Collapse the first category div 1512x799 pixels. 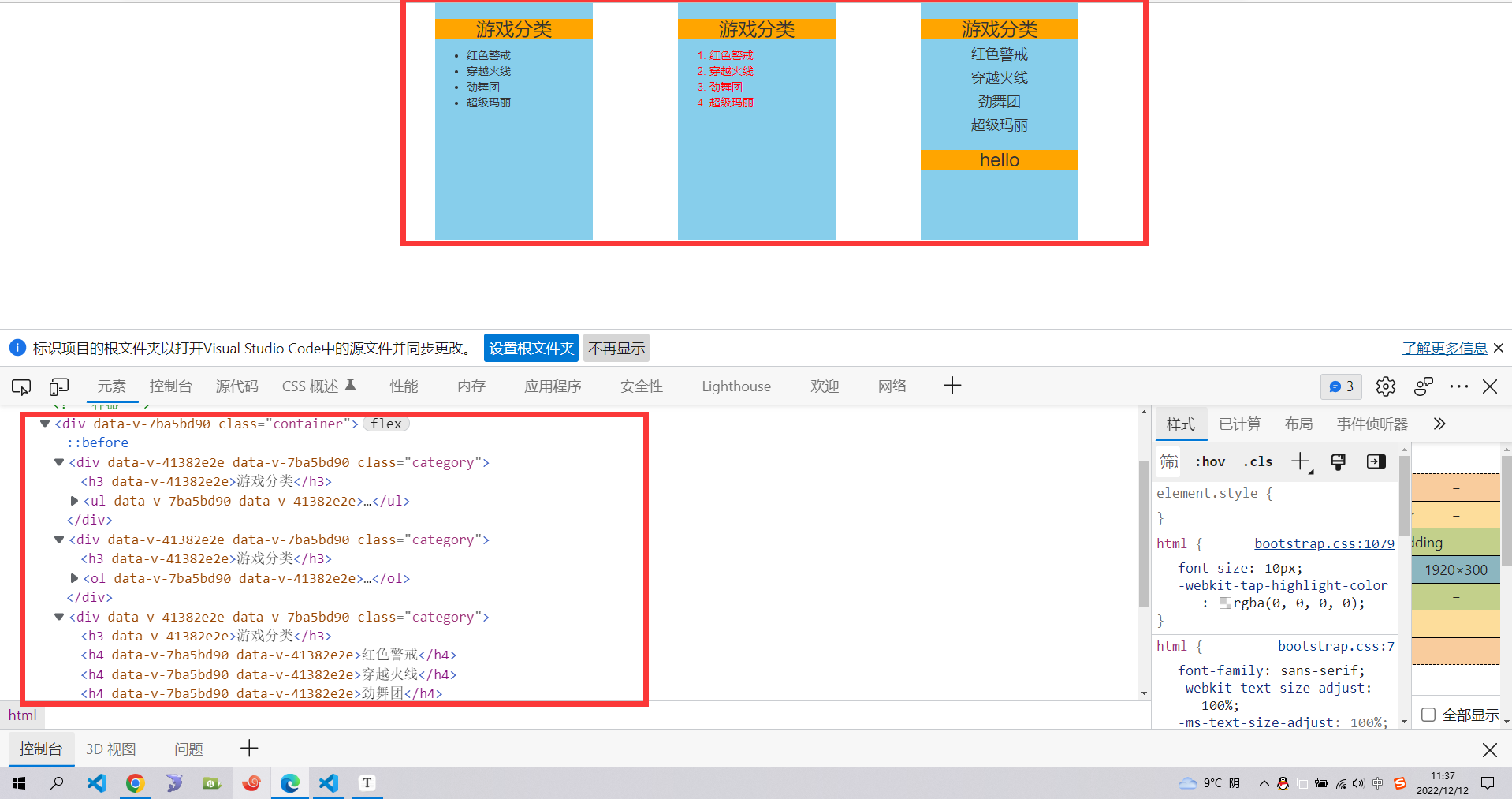click(59, 462)
